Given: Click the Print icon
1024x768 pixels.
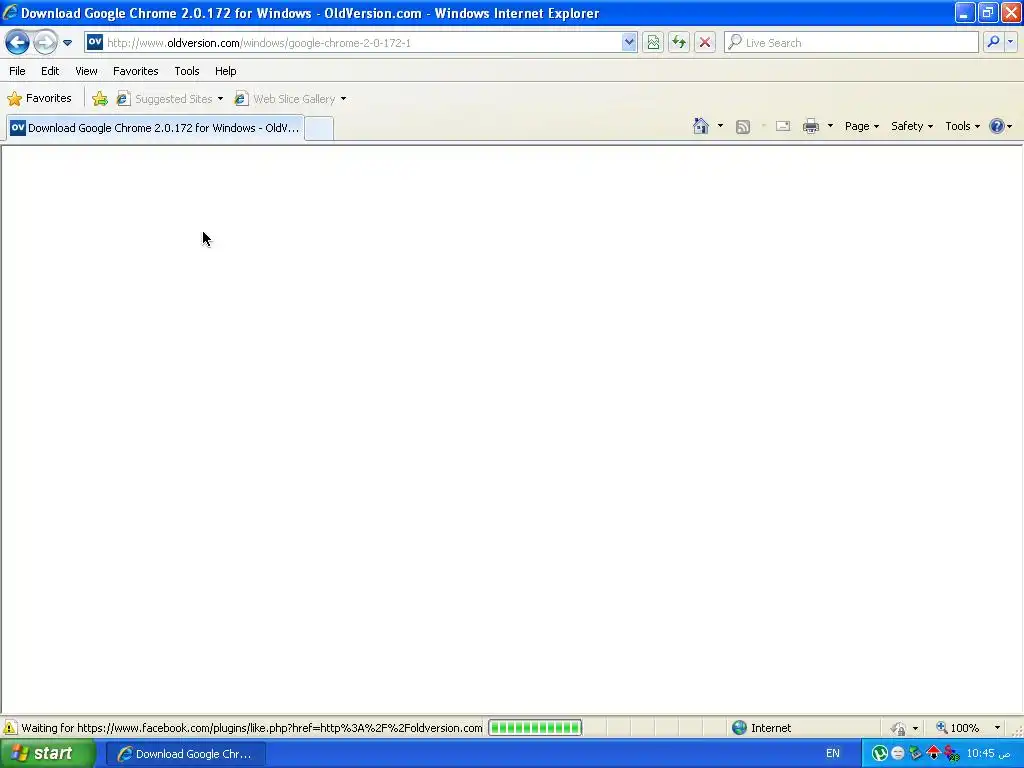Looking at the screenshot, I should point(810,126).
